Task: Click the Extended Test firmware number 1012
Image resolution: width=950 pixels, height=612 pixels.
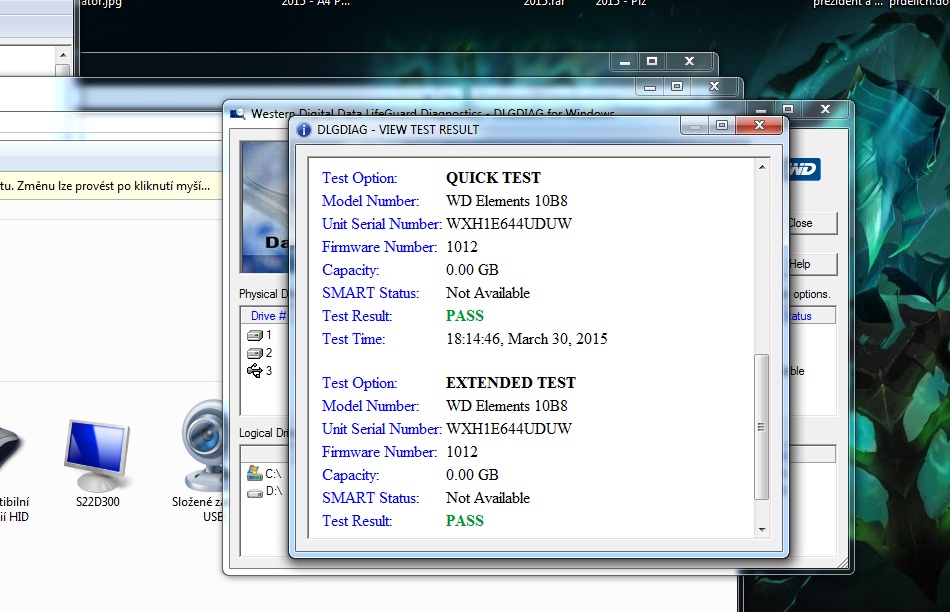Action: point(462,451)
